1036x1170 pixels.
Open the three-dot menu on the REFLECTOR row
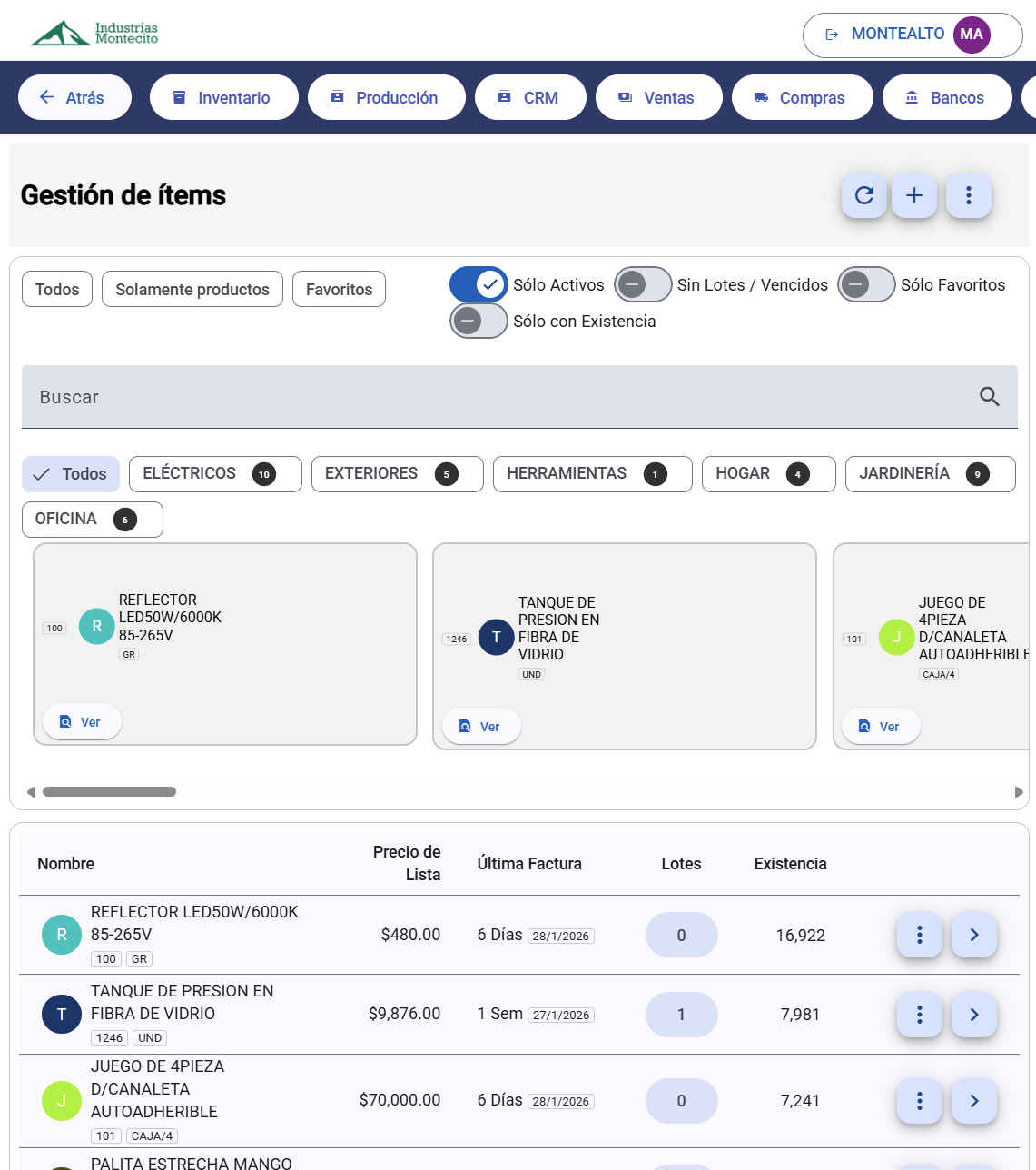(x=919, y=935)
